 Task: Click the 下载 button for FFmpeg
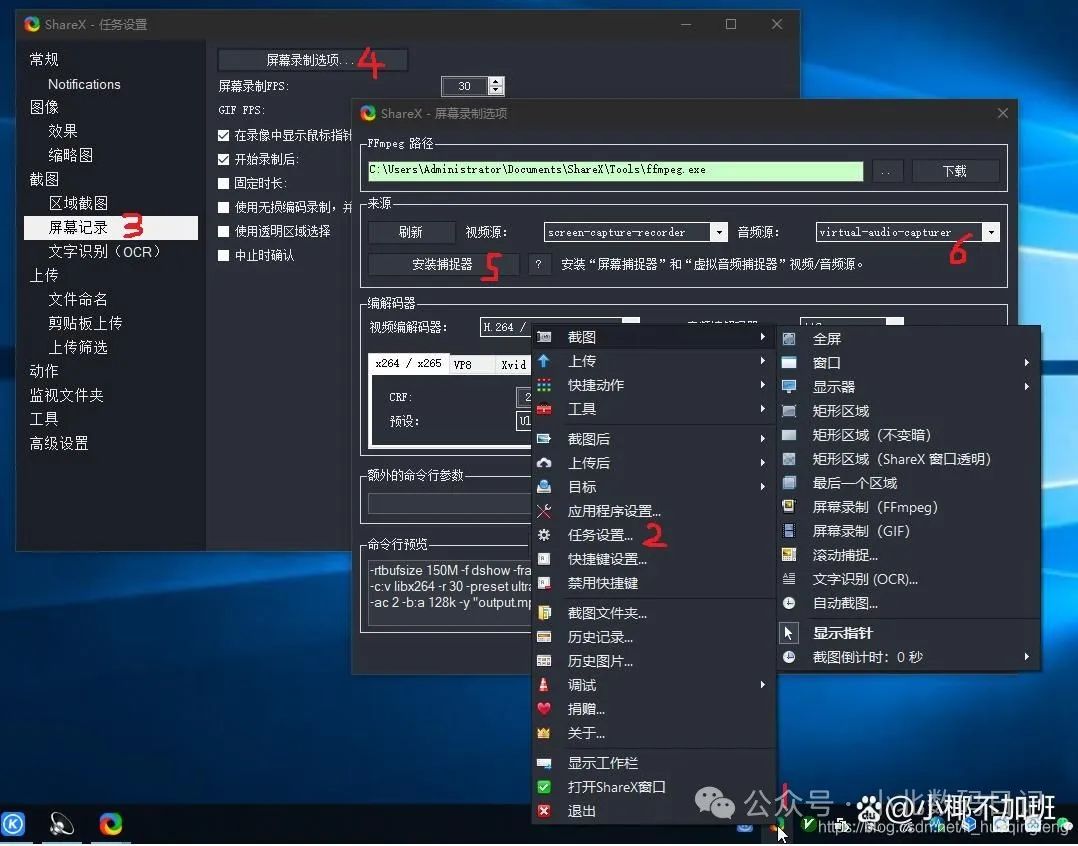click(955, 171)
